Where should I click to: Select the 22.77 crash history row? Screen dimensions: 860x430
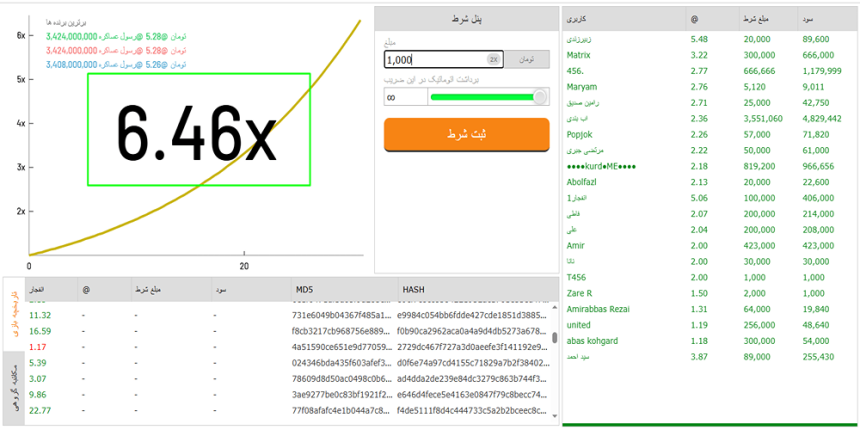click(40, 410)
